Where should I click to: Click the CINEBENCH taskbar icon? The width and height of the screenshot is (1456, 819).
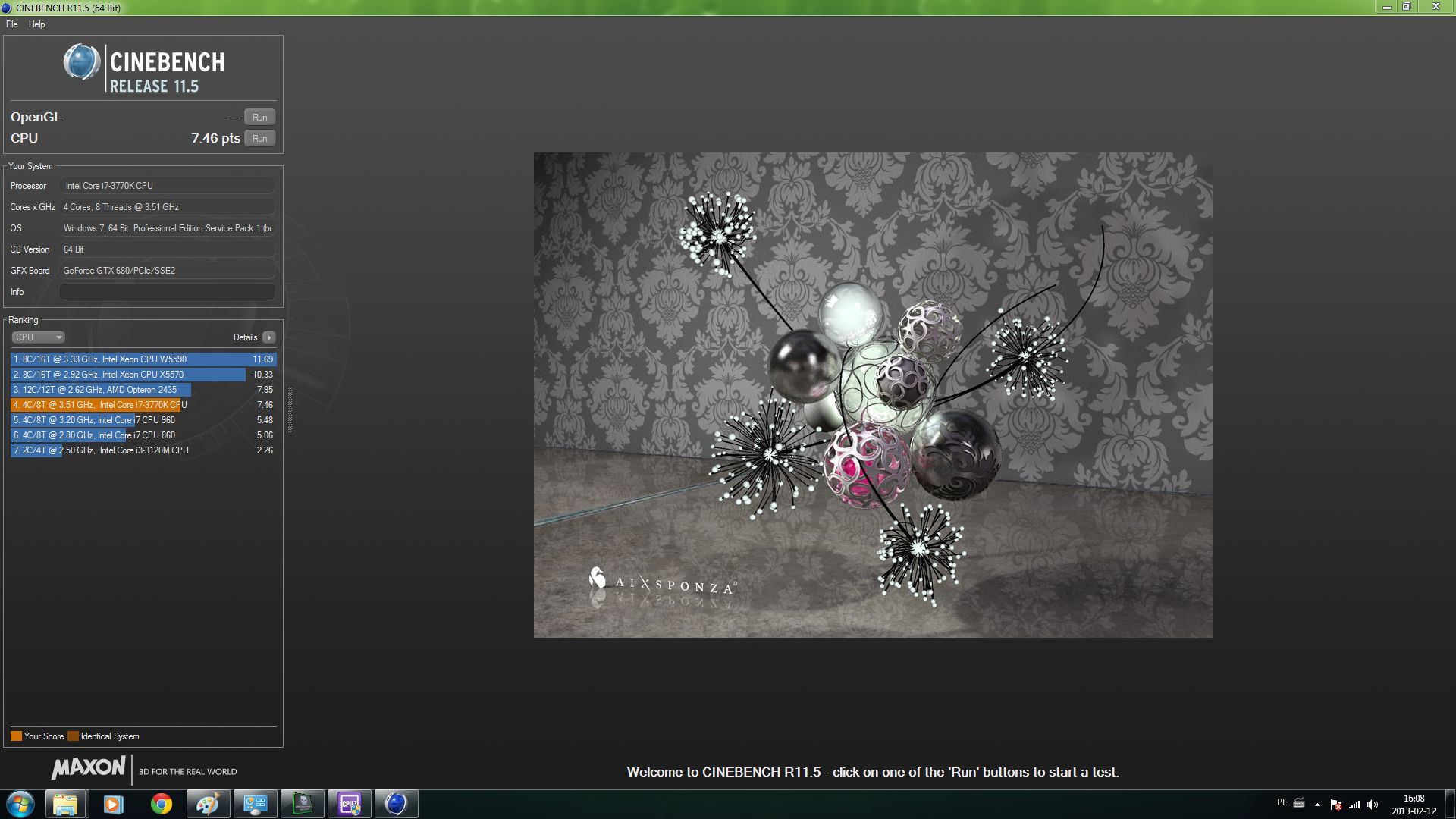396,804
